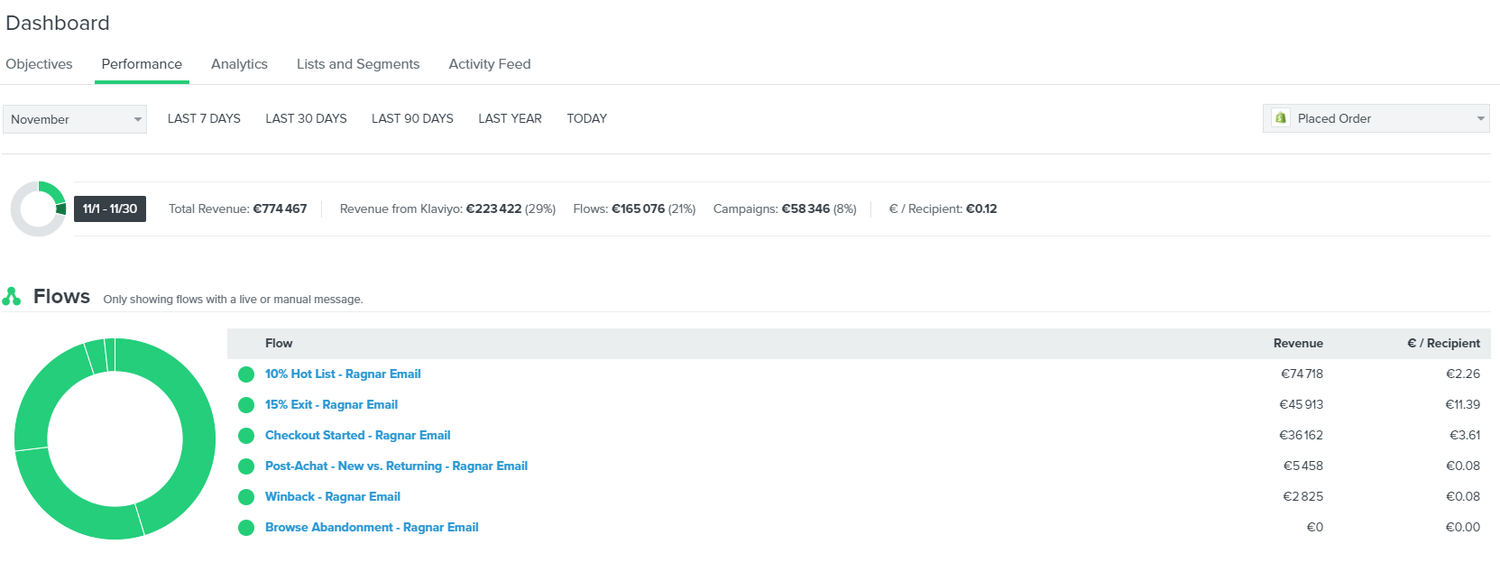Open the Checkout Started - Ragnar Email flow

[x=357, y=436]
